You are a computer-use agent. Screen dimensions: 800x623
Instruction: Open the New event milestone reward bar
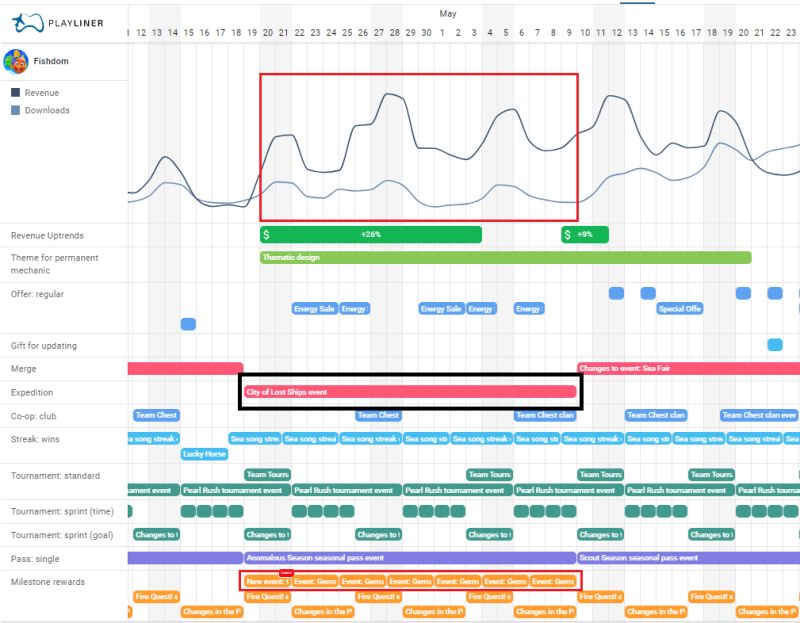point(267,581)
